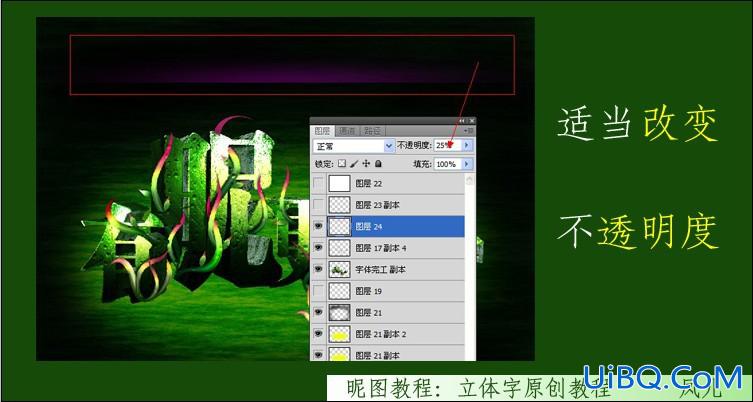This screenshot has height=402, width=753.
Task: Select 图层 17 副本 4 thumbnail
Action: click(x=339, y=248)
